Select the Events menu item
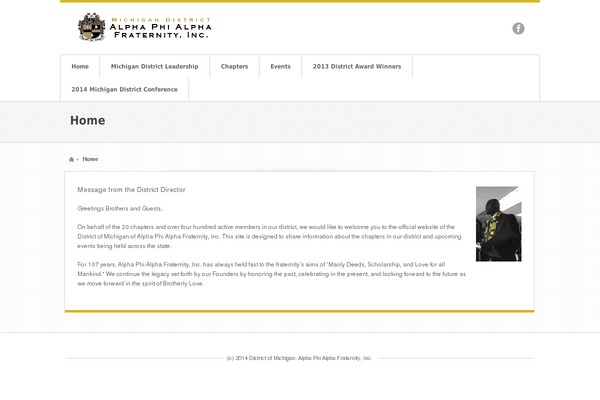The width and height of the screenshot is (600, 400). click(x=280, y=66)
